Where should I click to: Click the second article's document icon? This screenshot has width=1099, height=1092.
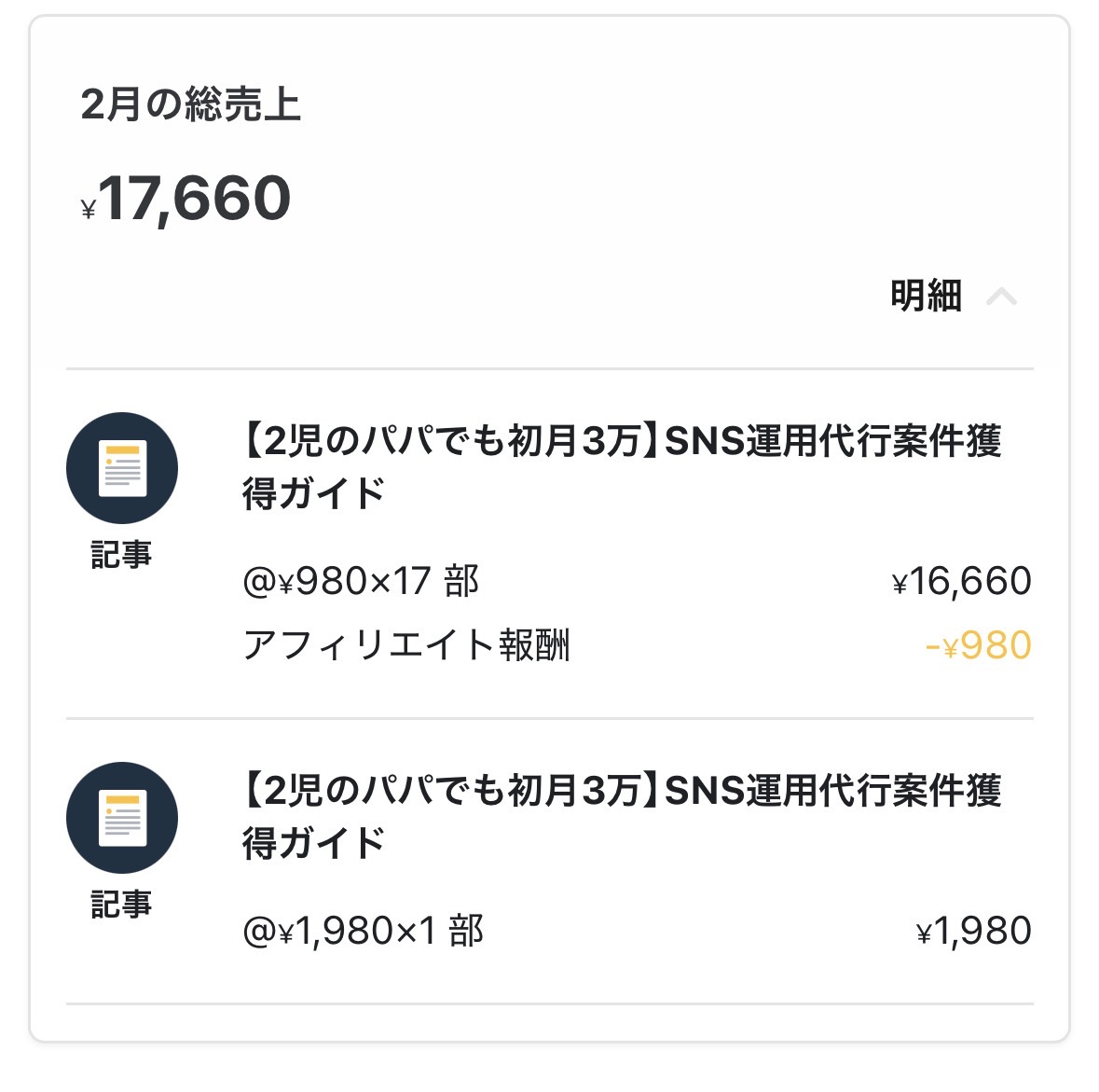(x=121, y=818)
